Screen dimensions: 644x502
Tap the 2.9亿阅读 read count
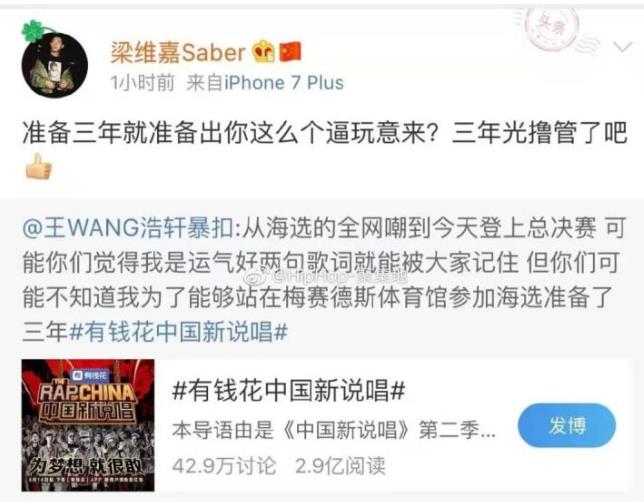[340, 465]
